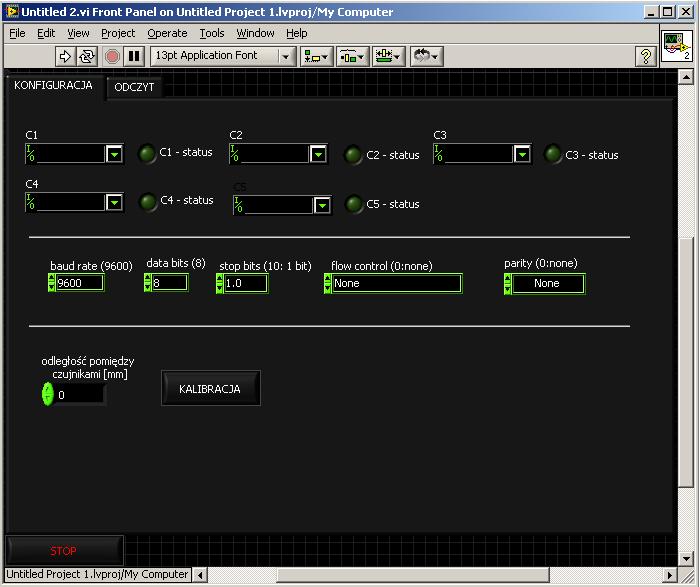Expand the C1 resource dropdown arrow
700x587 pixels.
[114, 154]
